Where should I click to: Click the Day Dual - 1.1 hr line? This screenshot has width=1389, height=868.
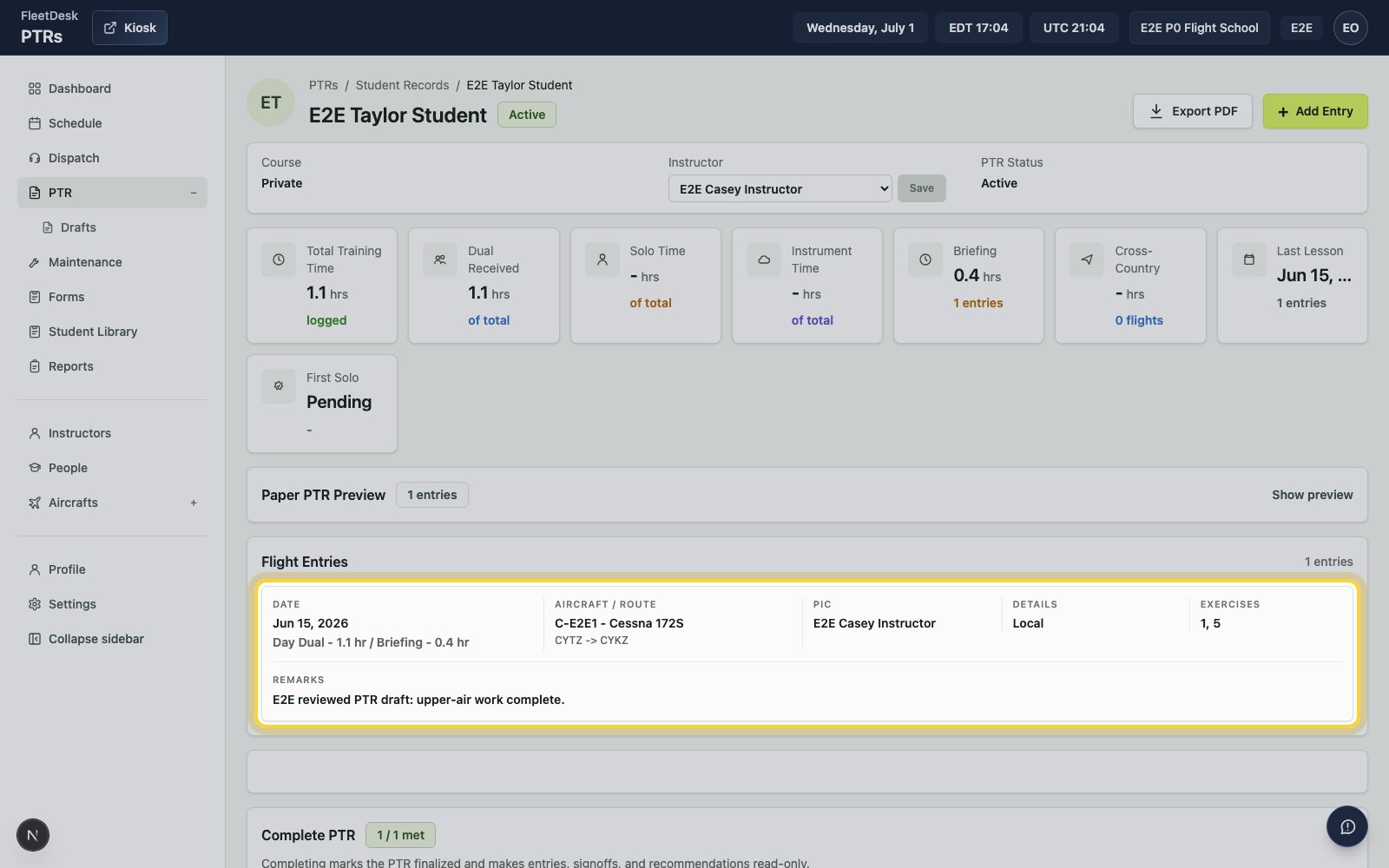pos(371,642)
